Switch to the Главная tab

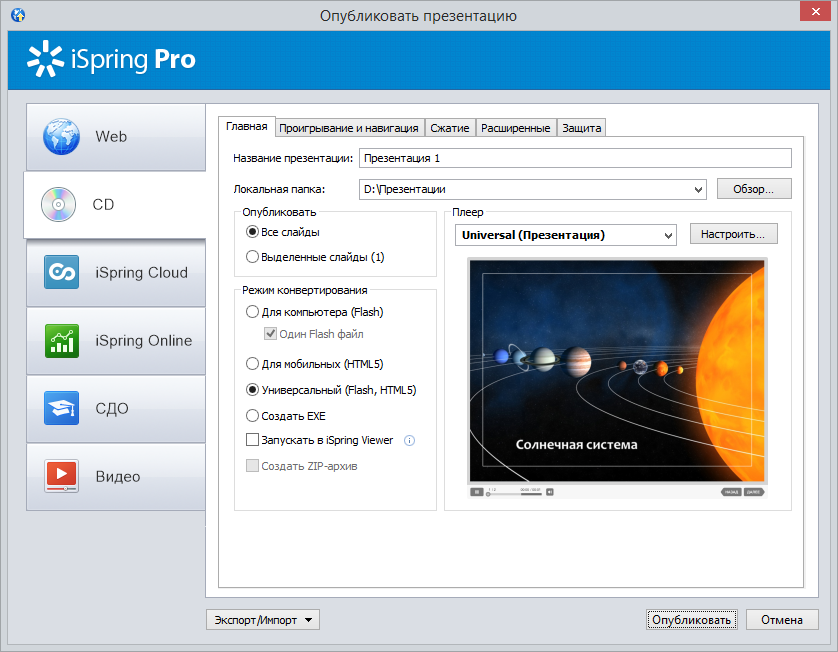click(246, 127)
